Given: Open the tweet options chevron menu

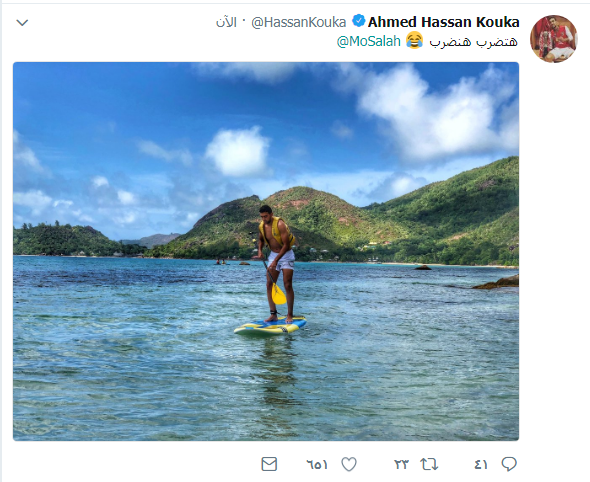Looking at the screenshot, I should pyautogui.click(x=22, y=23).
